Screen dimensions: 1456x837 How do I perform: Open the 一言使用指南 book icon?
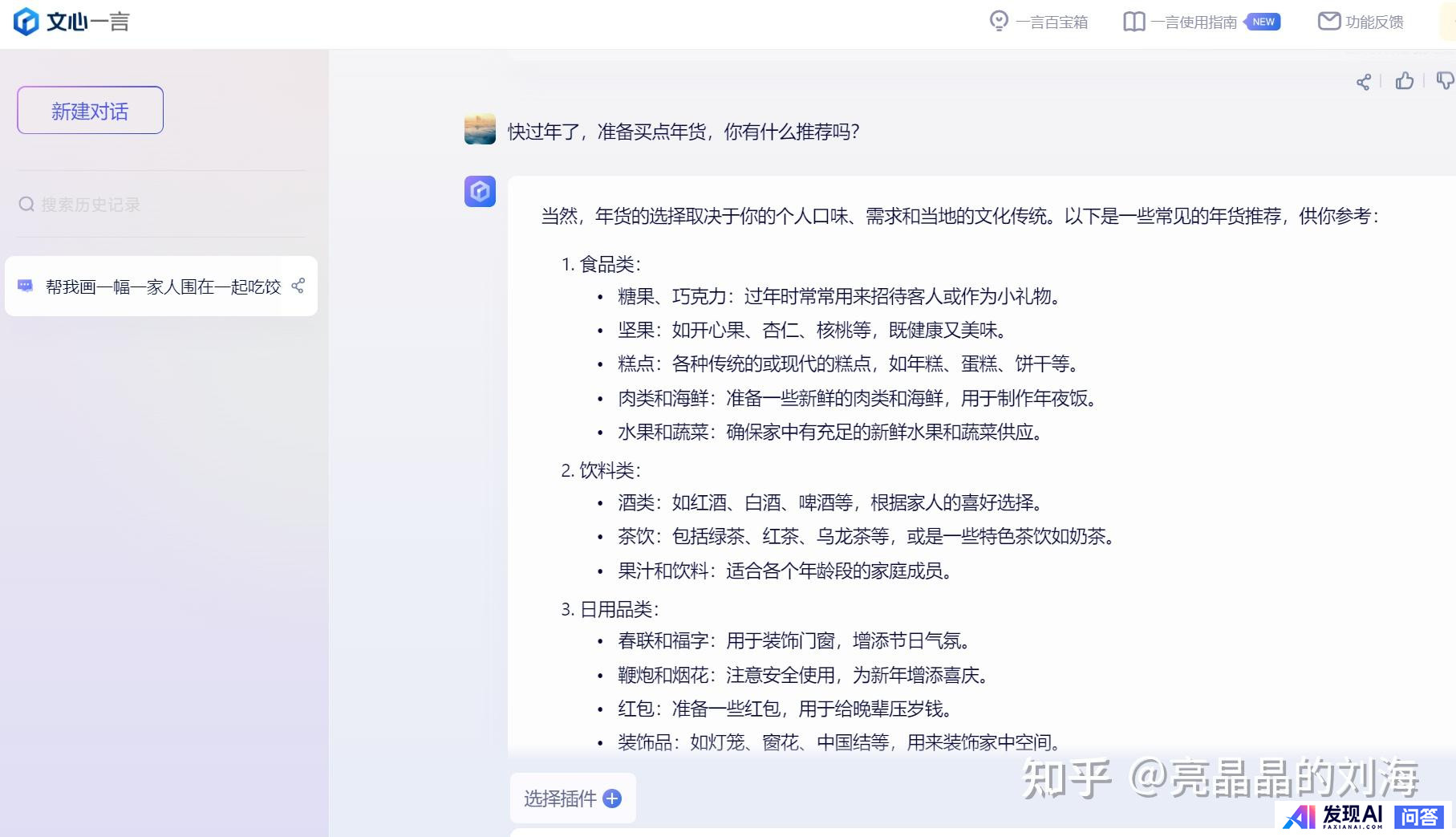tap(1134, 22)
